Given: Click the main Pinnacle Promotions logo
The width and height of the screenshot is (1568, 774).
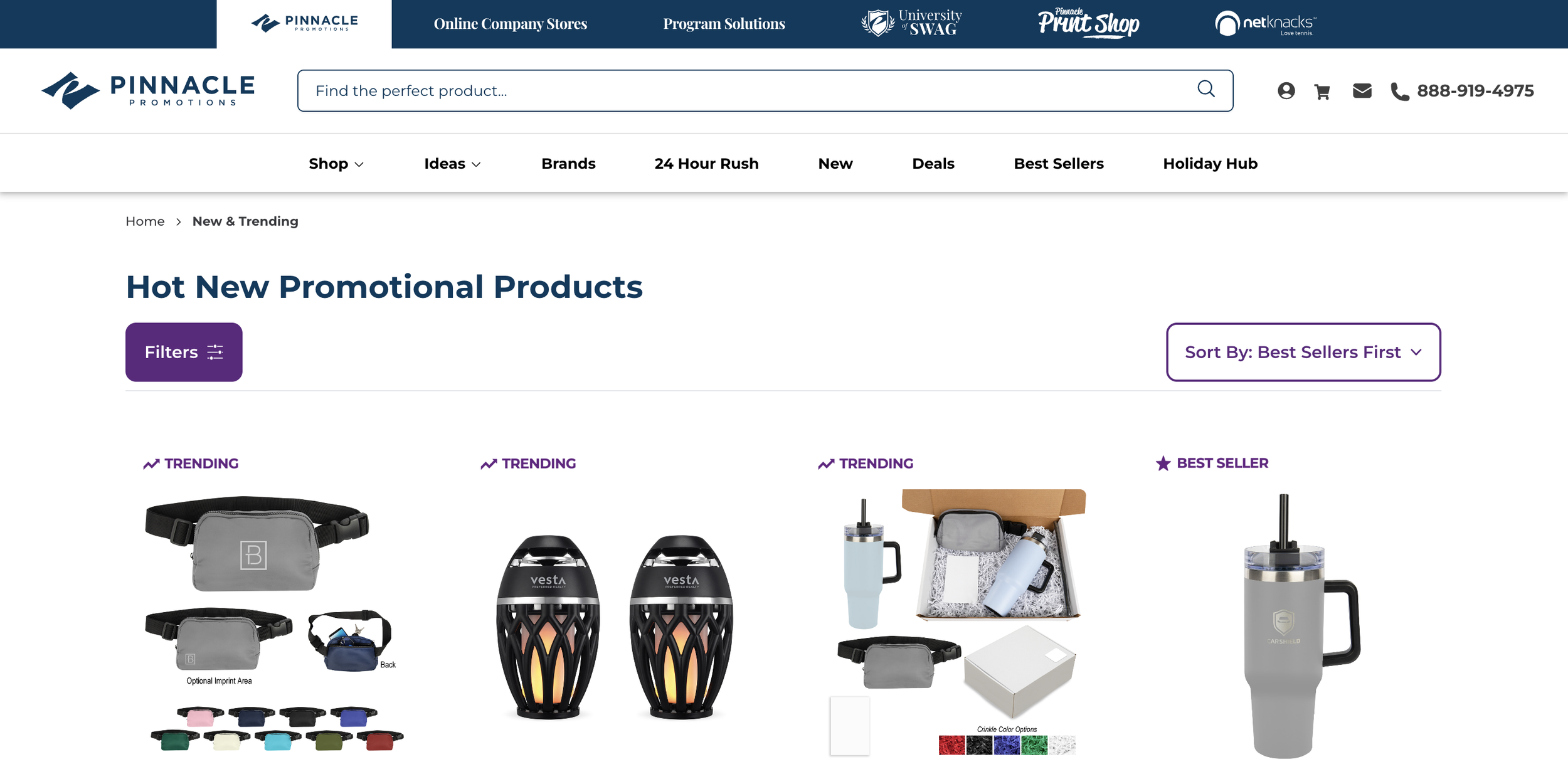Looking at the screenshot, I should tap(148, 90).
